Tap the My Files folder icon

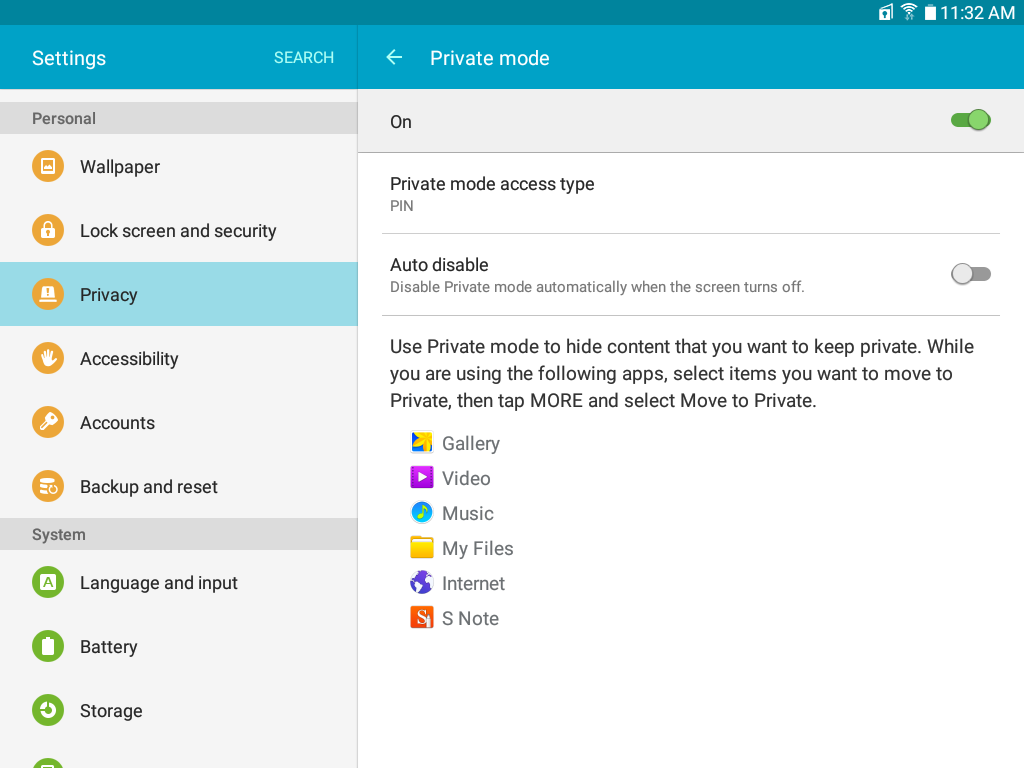tap(421, 547)
